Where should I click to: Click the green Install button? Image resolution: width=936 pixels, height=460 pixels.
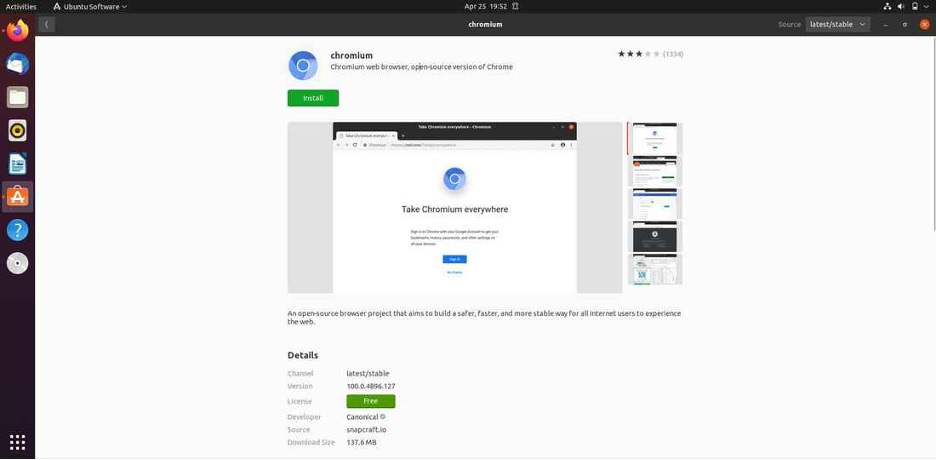313,98
